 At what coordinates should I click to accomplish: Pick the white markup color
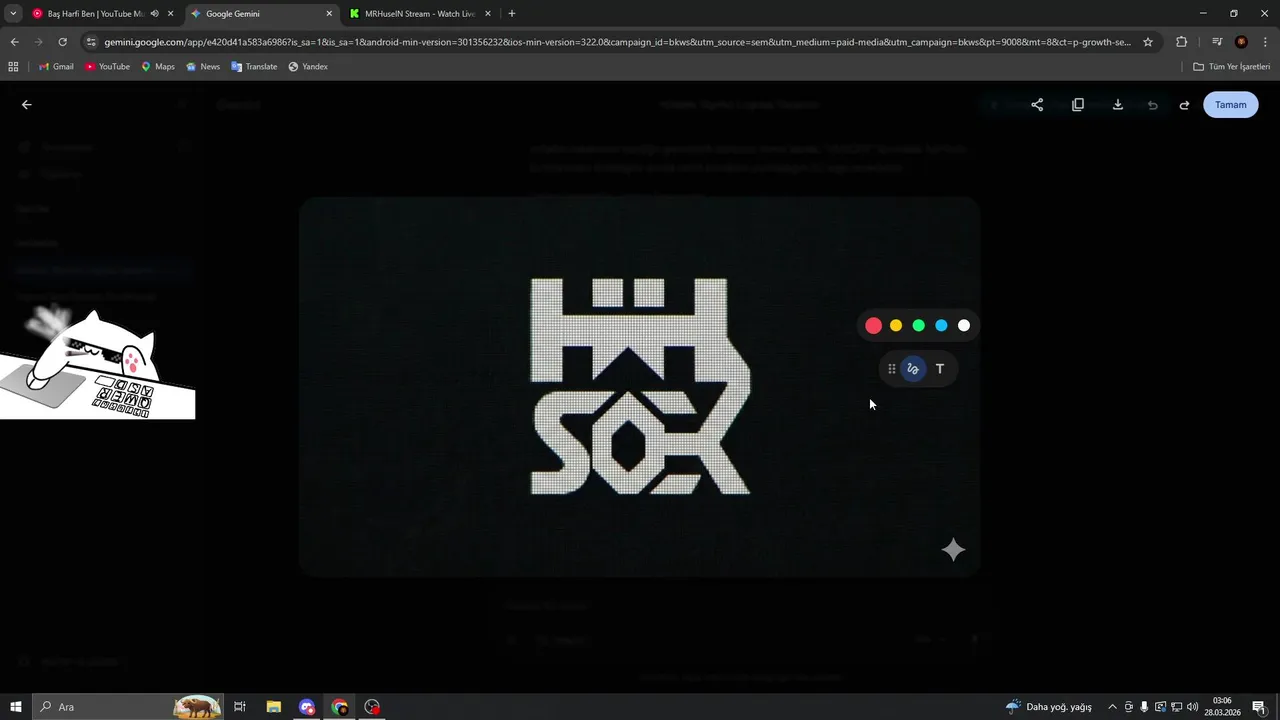tap(964, 325)
